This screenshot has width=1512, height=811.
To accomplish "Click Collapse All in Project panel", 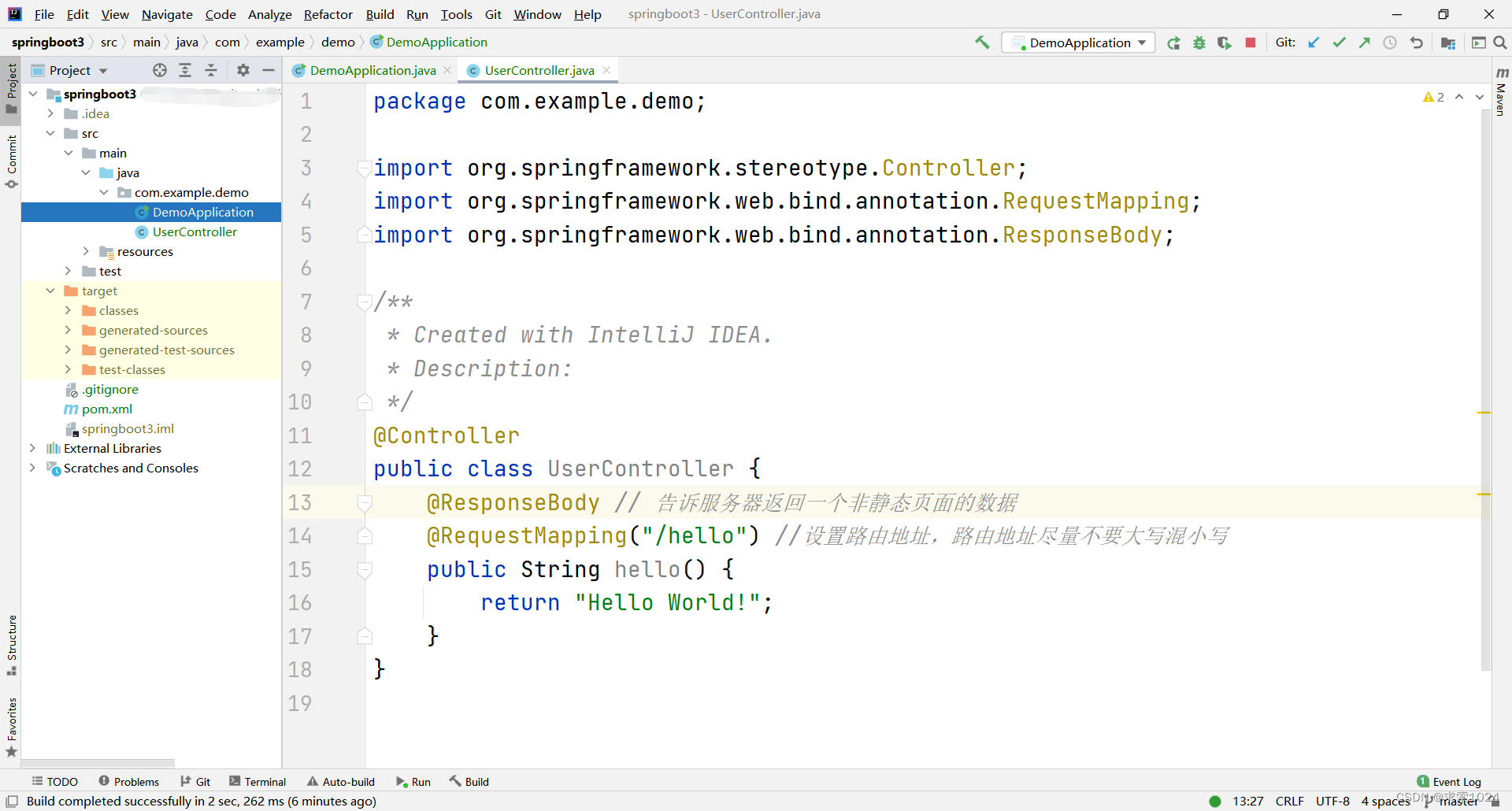I will tap(211, 70).
